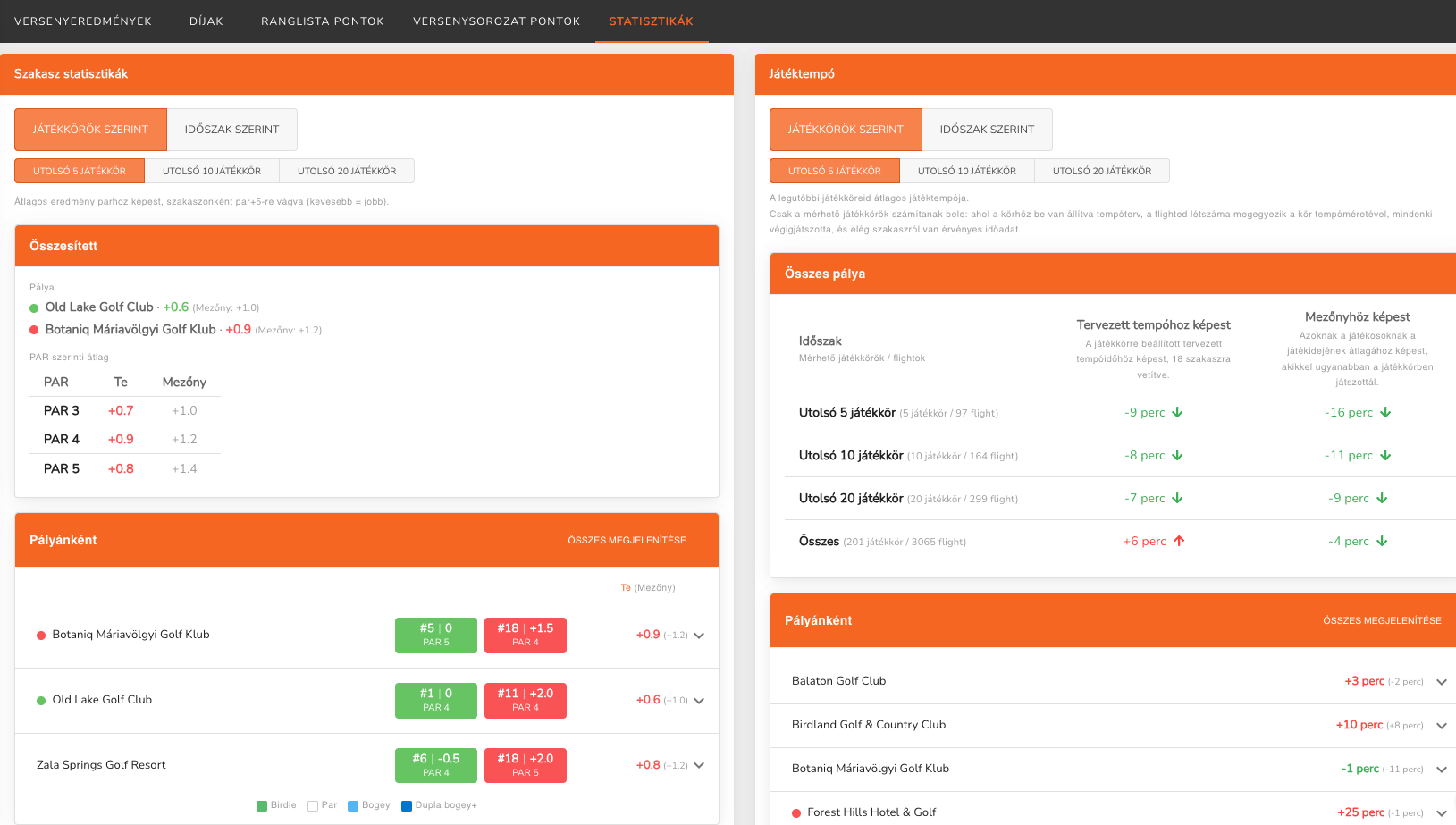This screenshot has height=825, width=1456.
Task: Expand Forest Hills Hotel & Golf row
Action: tap(1442, 813)
